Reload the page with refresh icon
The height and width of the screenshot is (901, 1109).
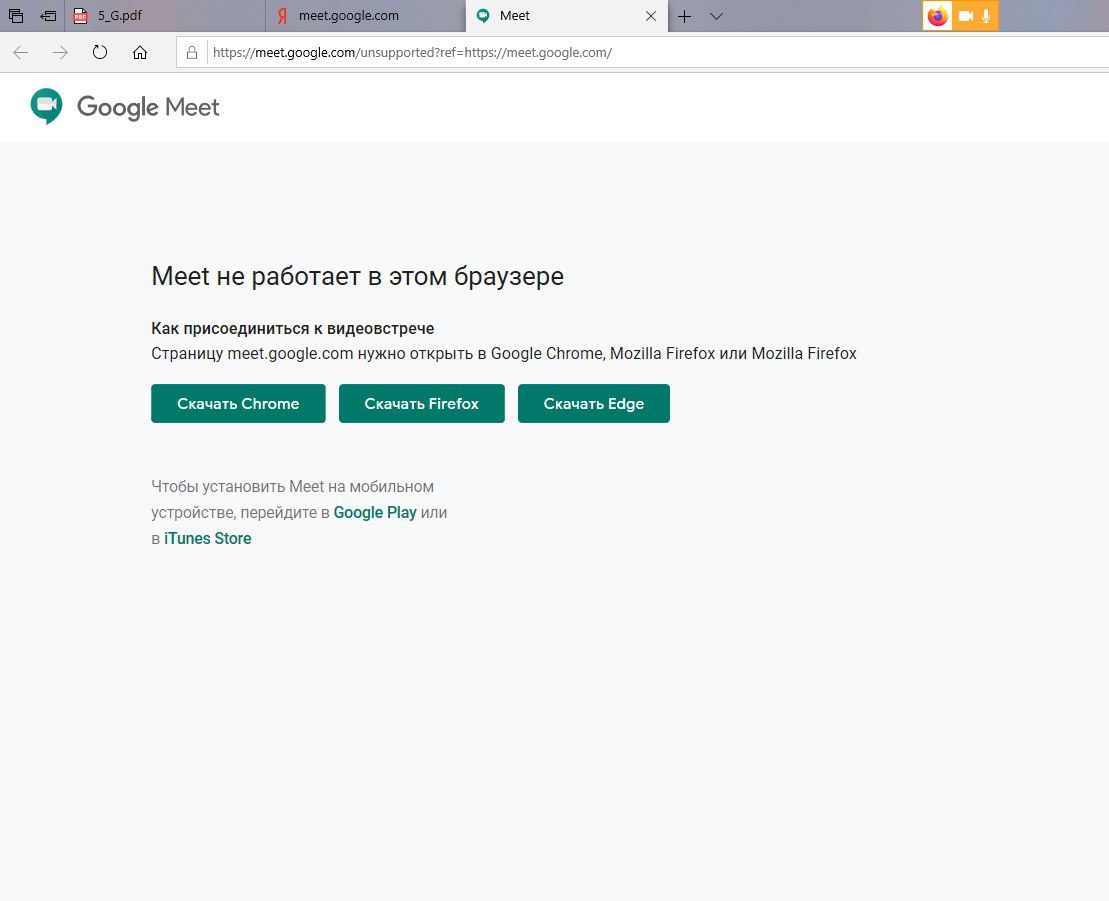point(100,52)
